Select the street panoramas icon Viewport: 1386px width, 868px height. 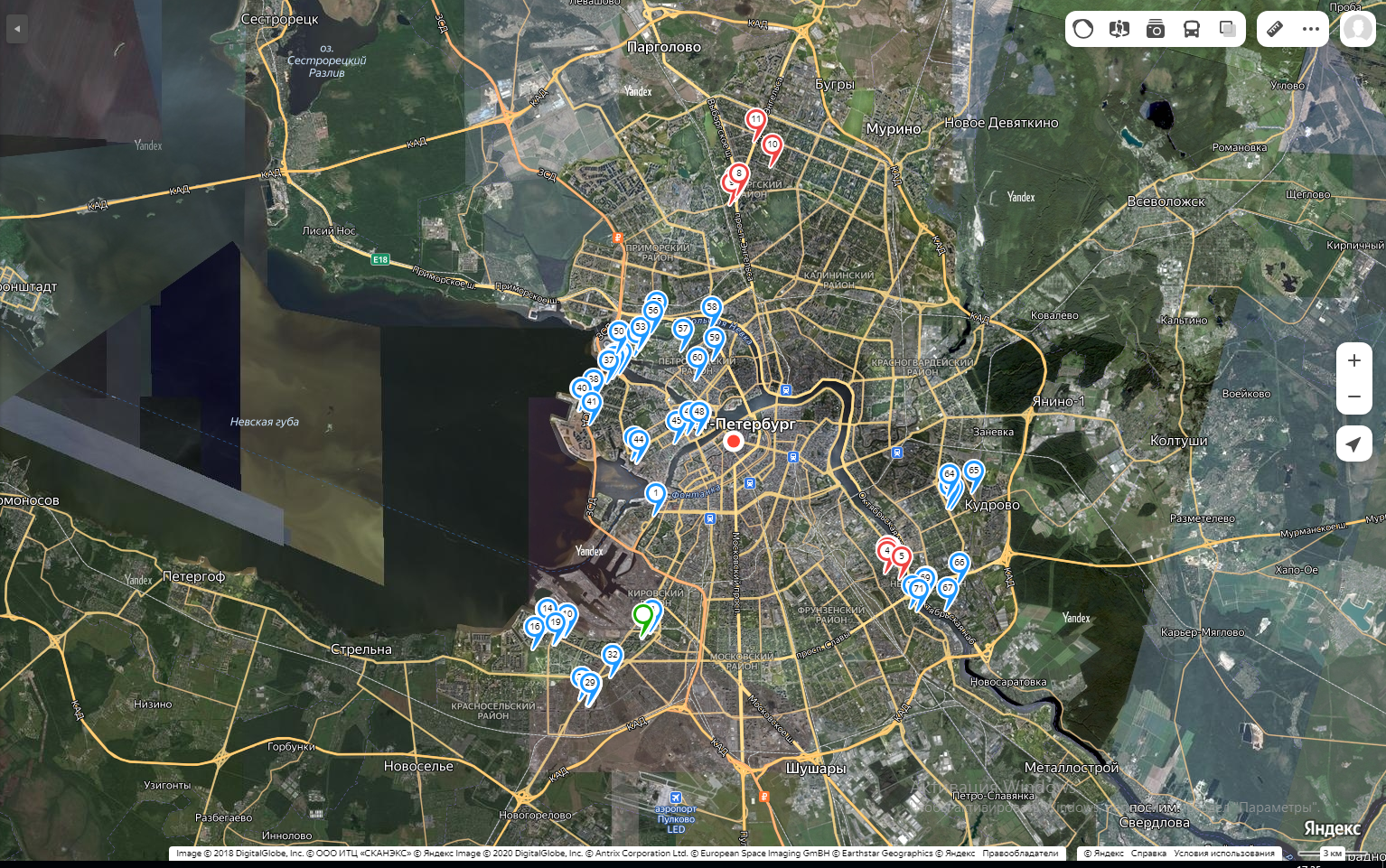pyautogui.click(x=1119, y=28)
